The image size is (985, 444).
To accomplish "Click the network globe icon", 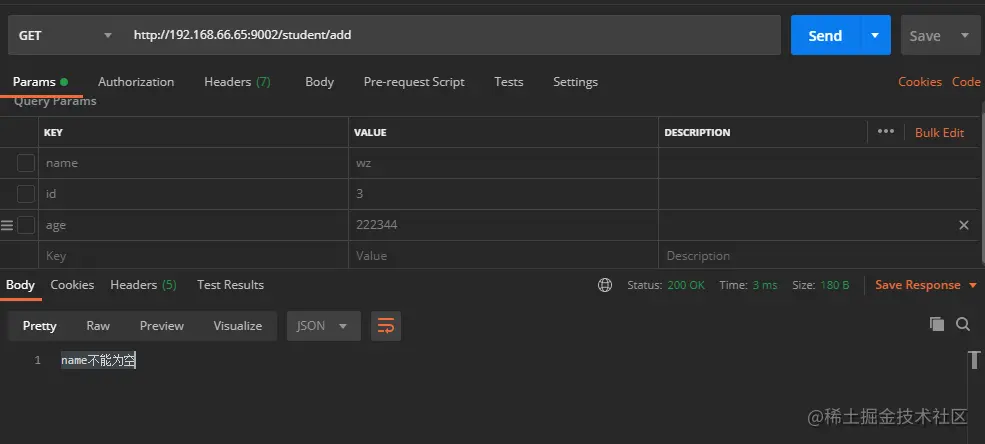I will pos(605,285).
